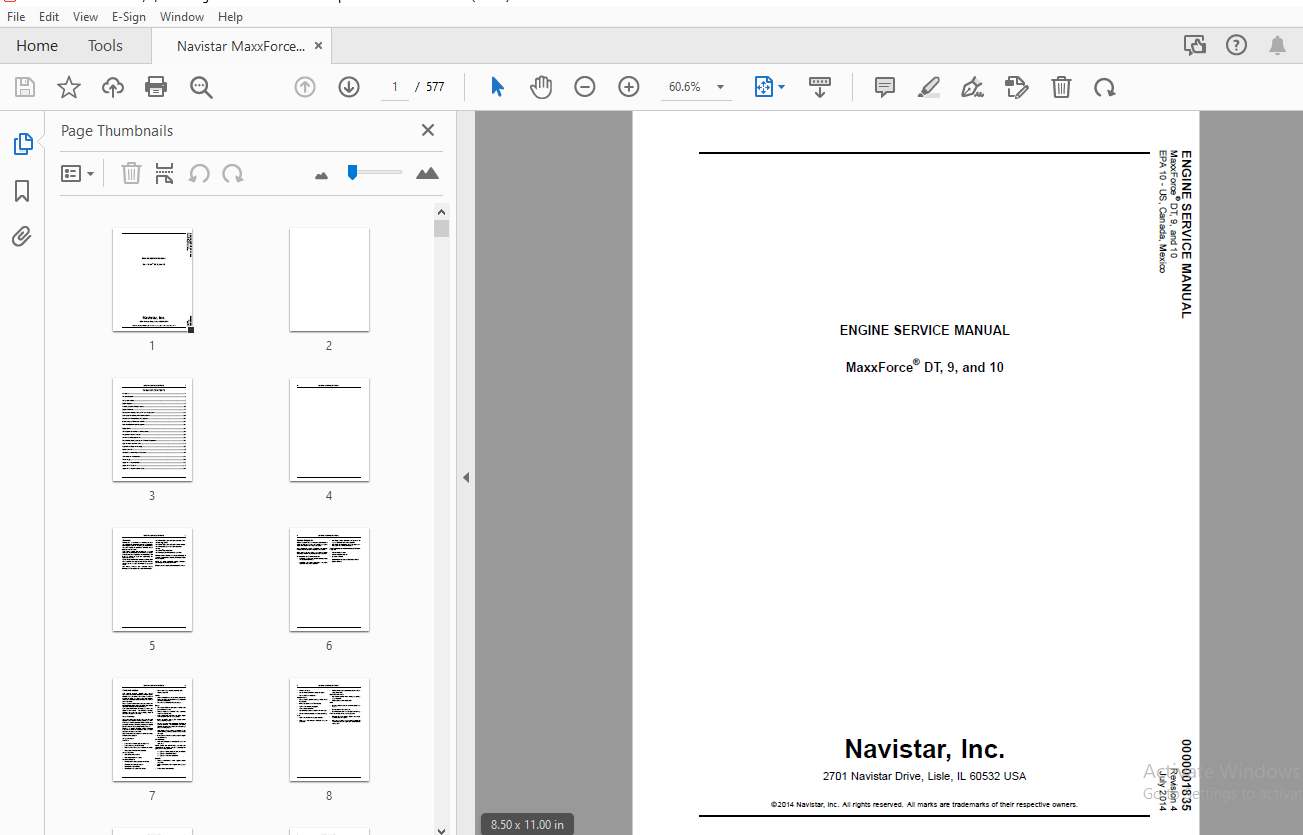
Task: Click the edit PDF stamp icon
Action: click(x=1017, y=87)
